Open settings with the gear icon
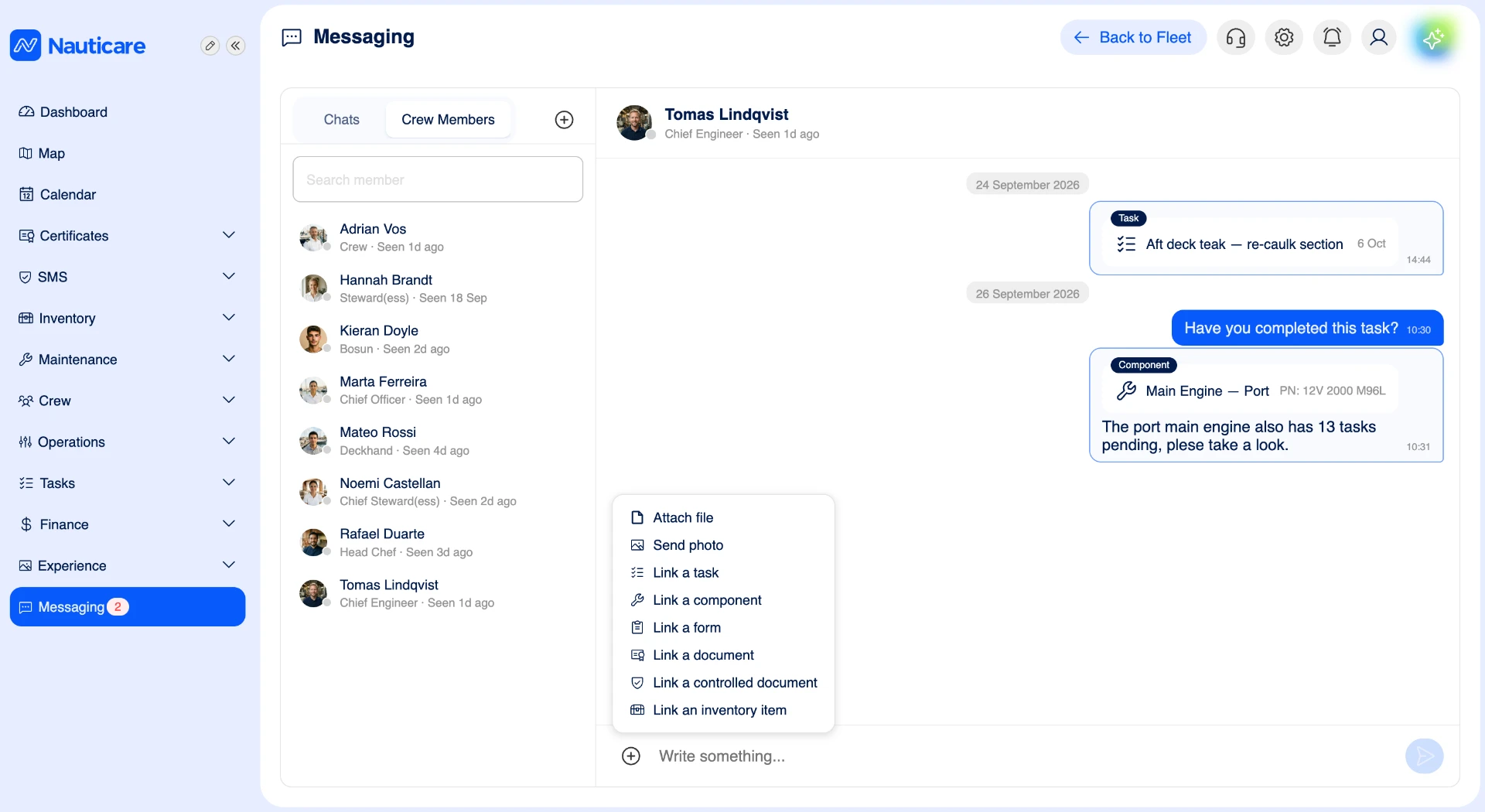The image size is (1485, 812). tap(1284, 37)
